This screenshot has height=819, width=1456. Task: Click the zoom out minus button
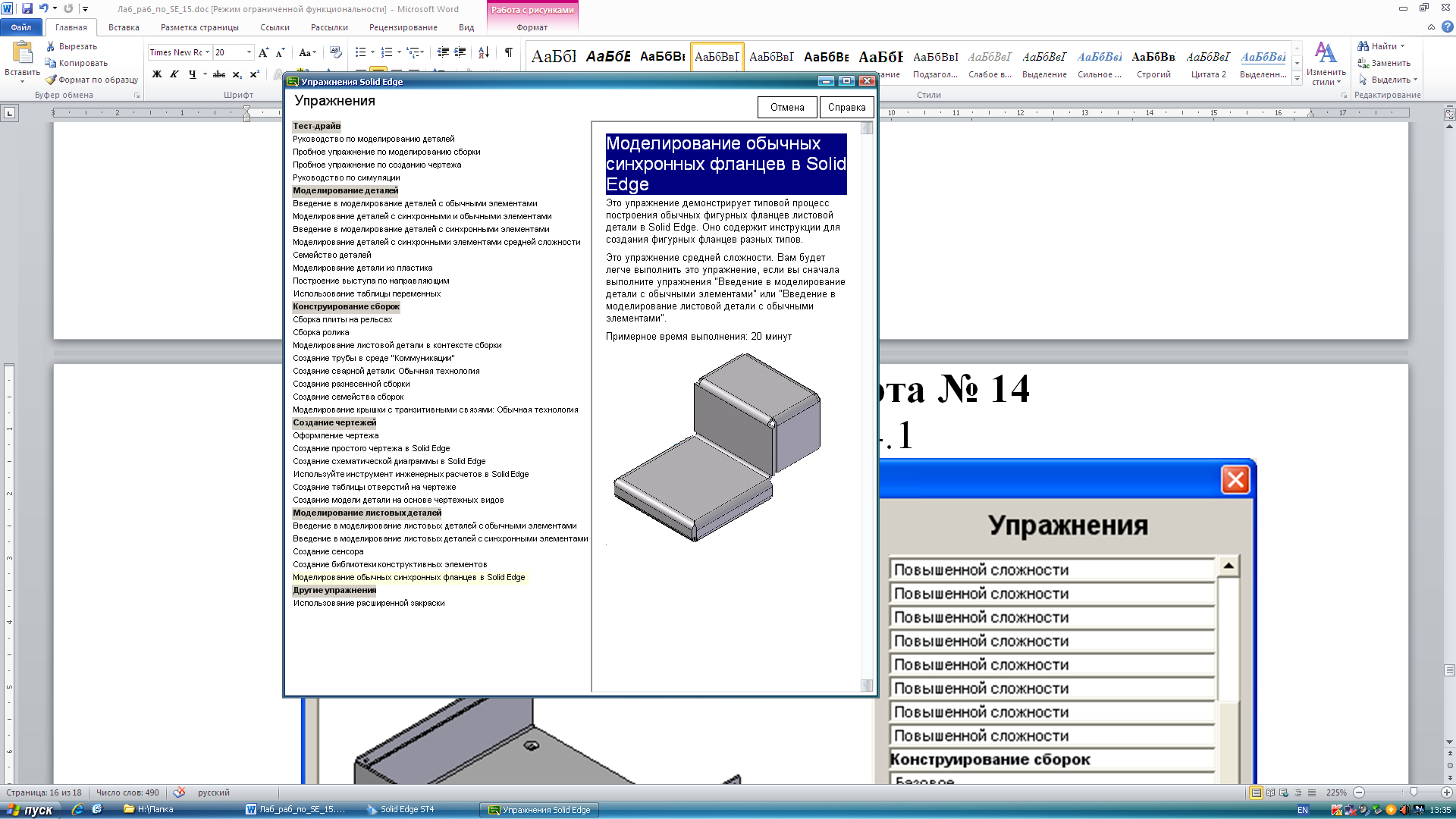[x=1359, y=792]
